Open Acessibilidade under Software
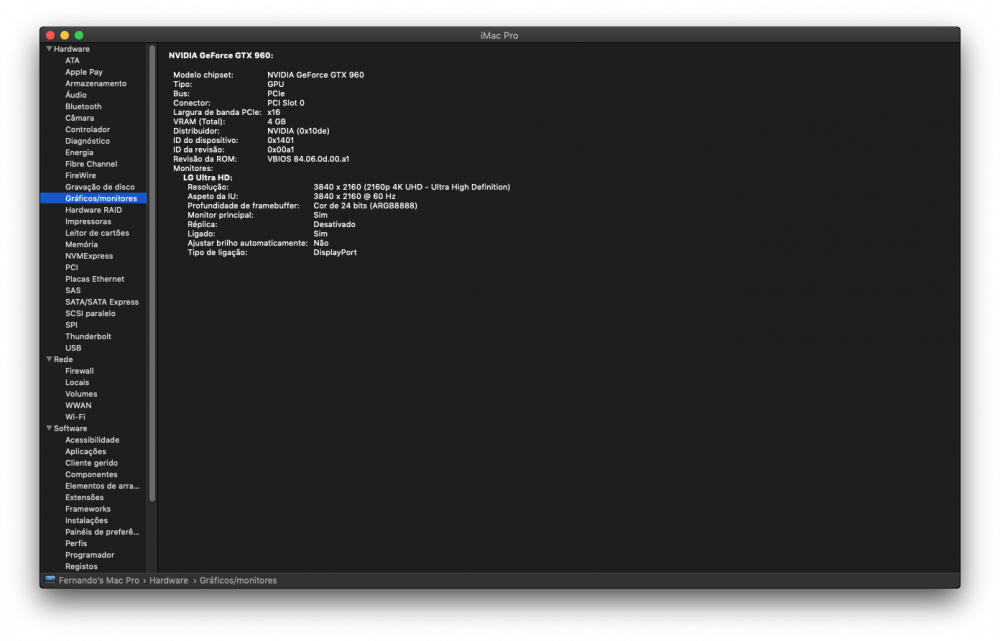Screen dimensions: 1000x641 (x=92, y=439)
